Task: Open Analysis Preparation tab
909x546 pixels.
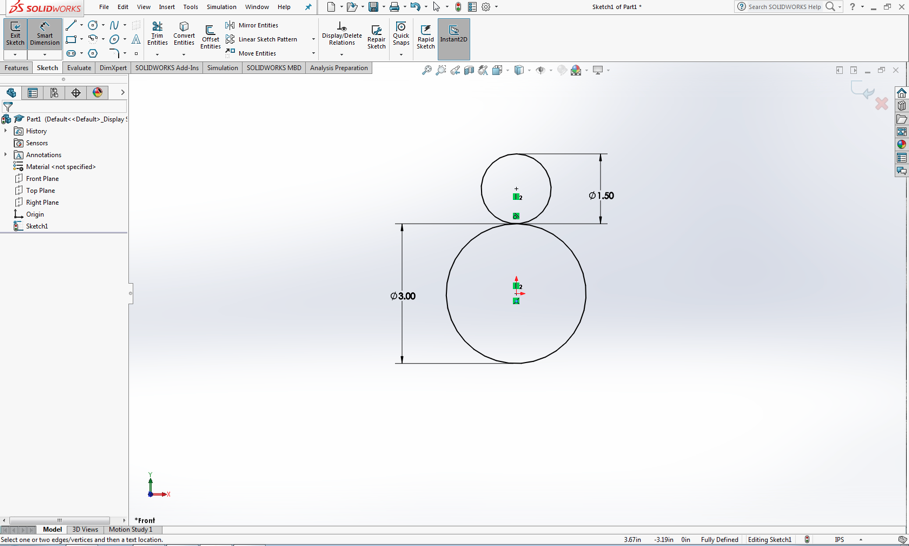Action: pos(339,68)
